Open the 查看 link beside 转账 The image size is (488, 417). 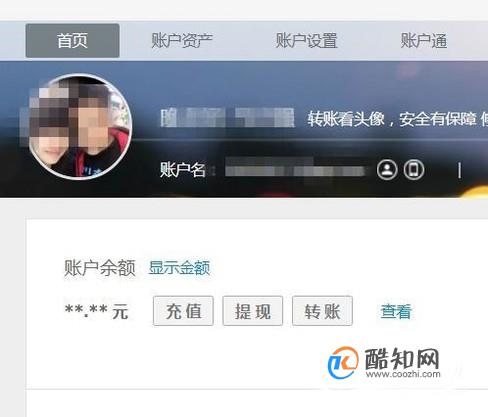click(396, 311)
